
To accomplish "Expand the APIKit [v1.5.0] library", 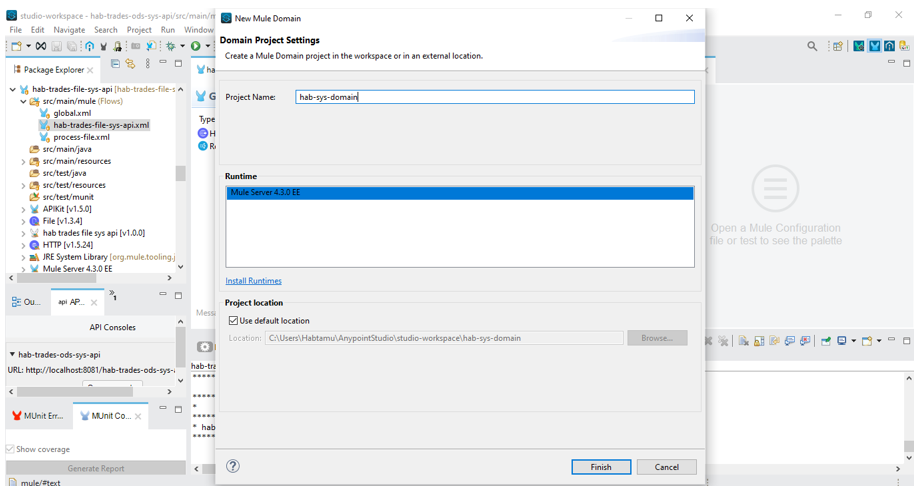I will click(x=23, y=209).
